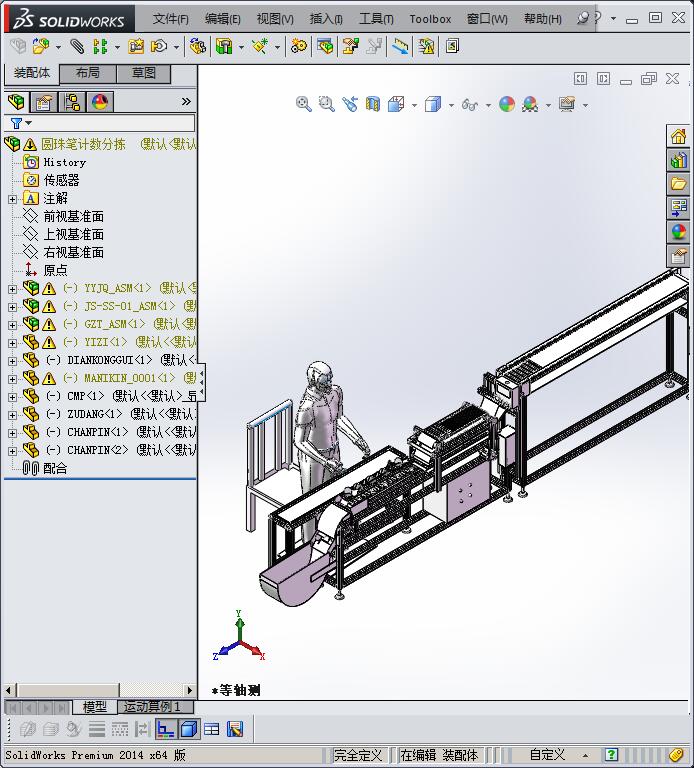Open the ConfigurationManager tab icon
This screenshot has width=694, height=768.
[x=72, y=102]
